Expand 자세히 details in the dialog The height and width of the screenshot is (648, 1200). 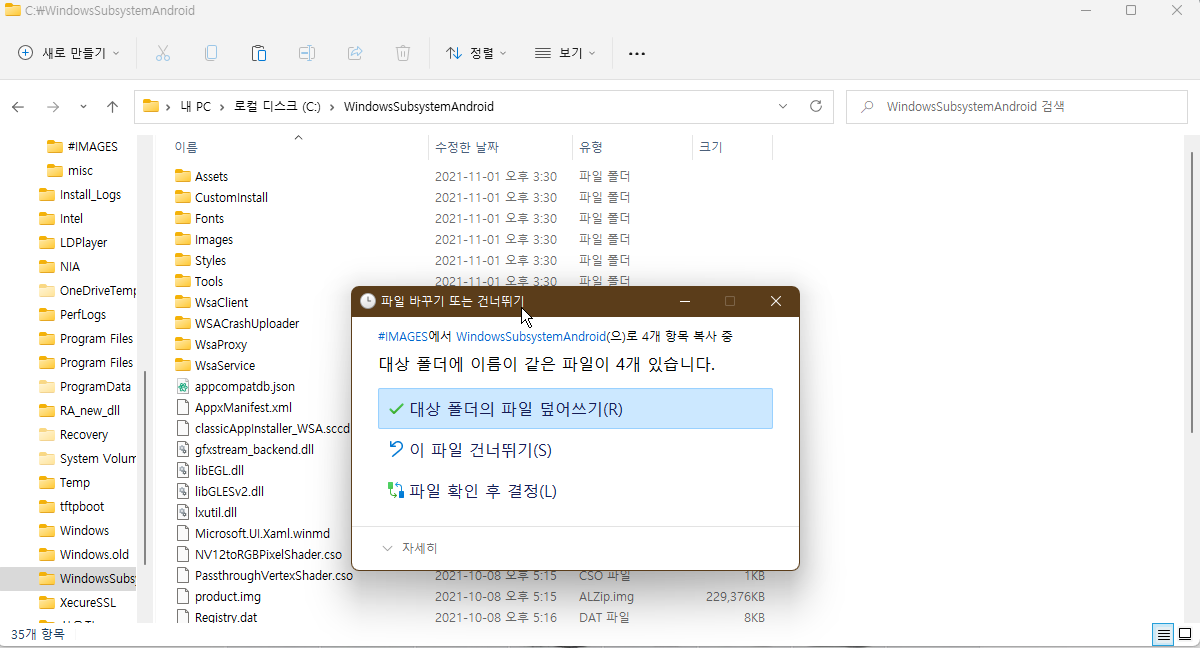tap(410, 548)
